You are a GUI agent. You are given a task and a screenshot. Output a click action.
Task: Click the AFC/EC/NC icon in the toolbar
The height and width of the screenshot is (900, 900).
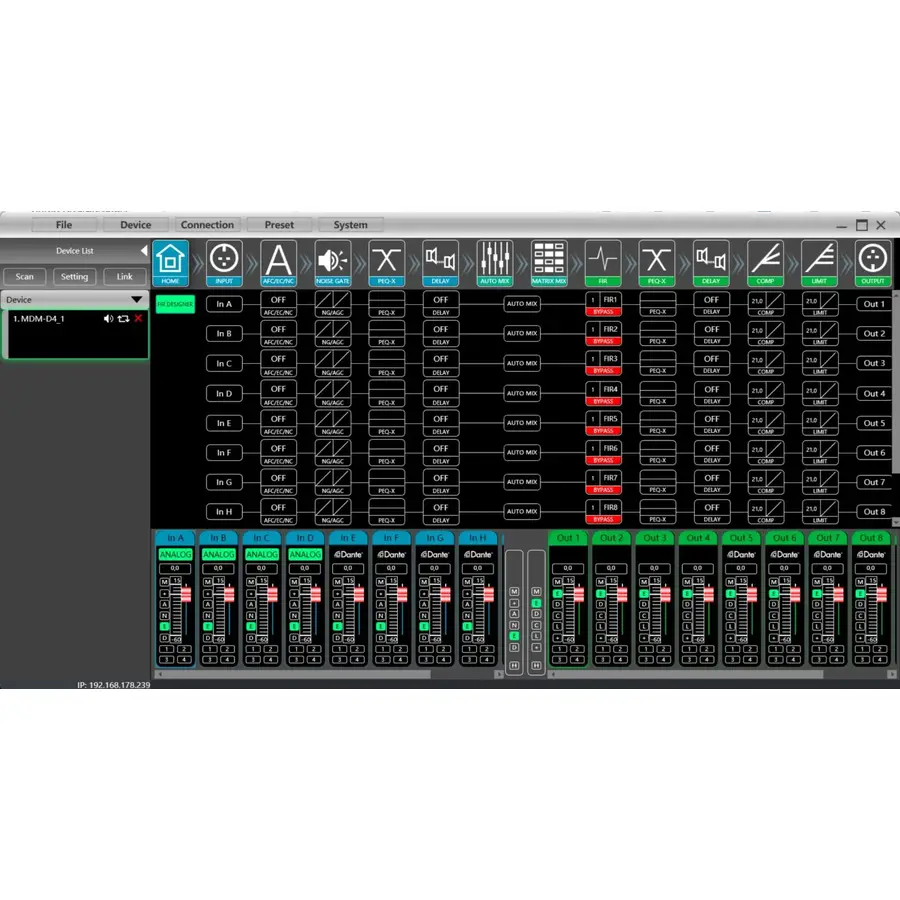(278, 260)
